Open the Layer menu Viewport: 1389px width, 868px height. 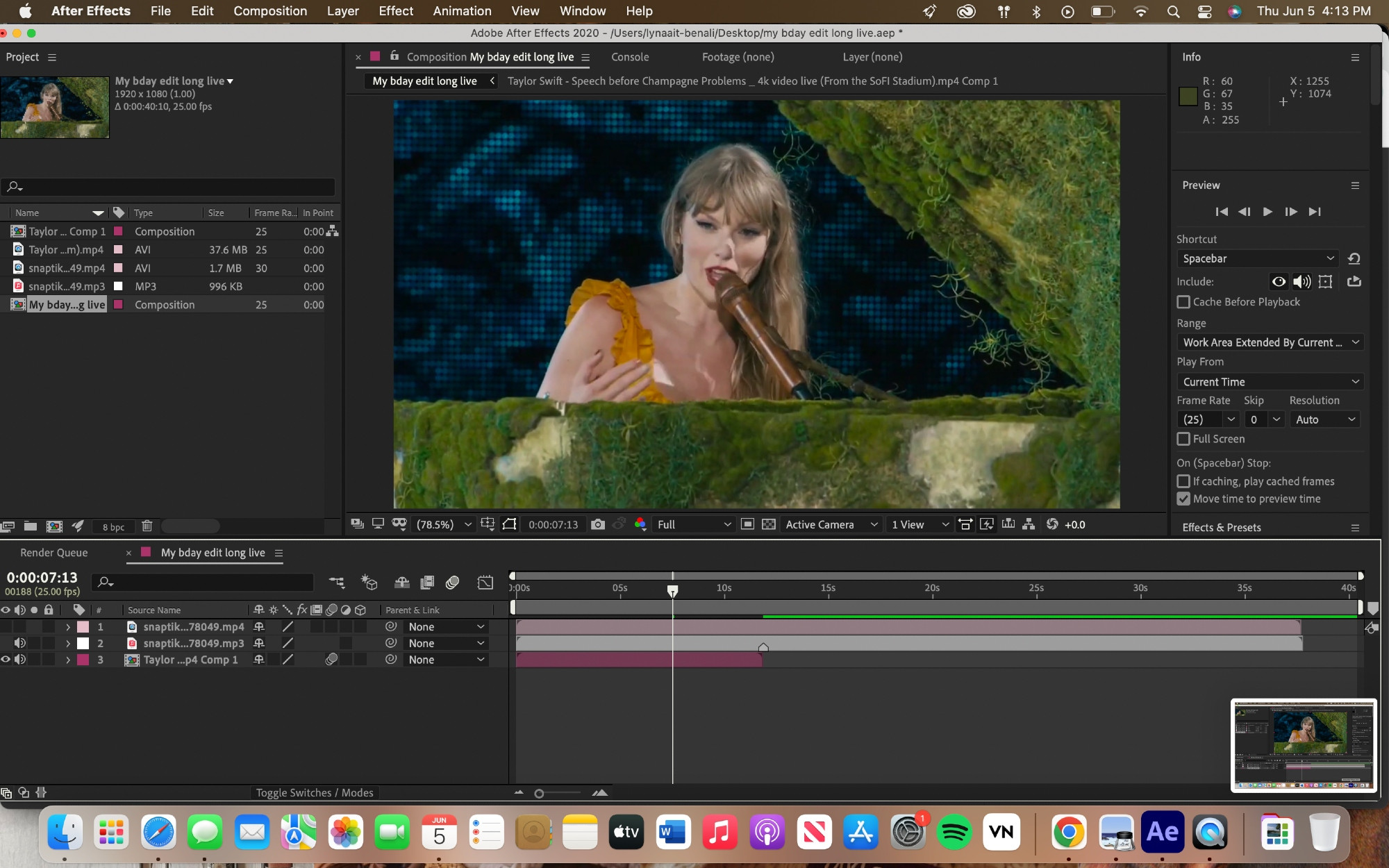tap(343, 11)
